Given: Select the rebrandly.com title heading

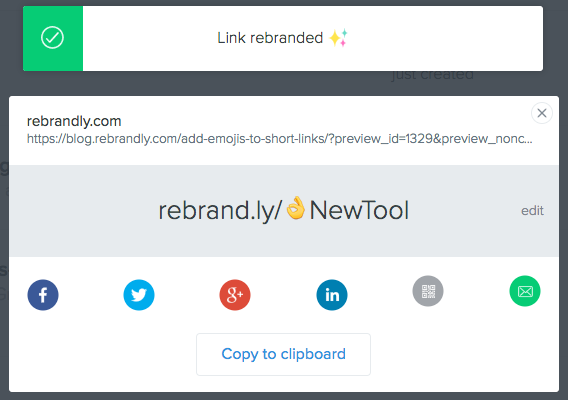Looking at the screenshot, I should [x=74, y=121].
